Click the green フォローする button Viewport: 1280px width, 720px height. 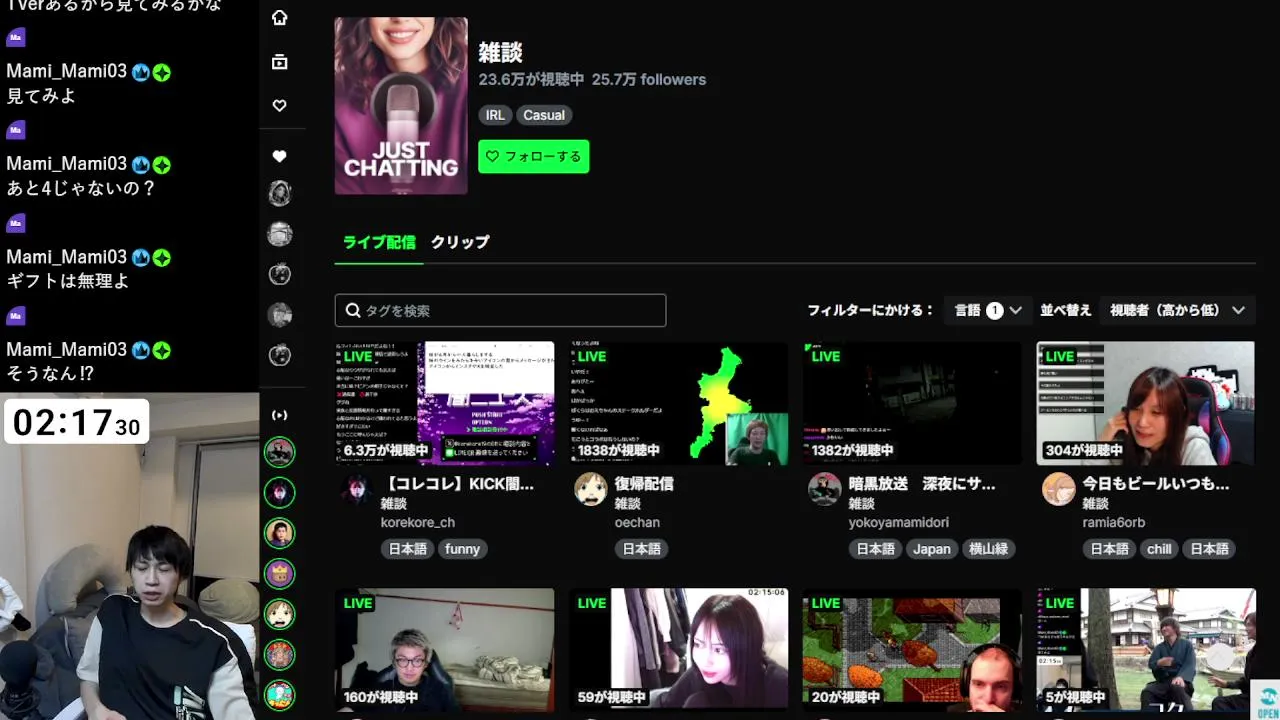(534, 156)
